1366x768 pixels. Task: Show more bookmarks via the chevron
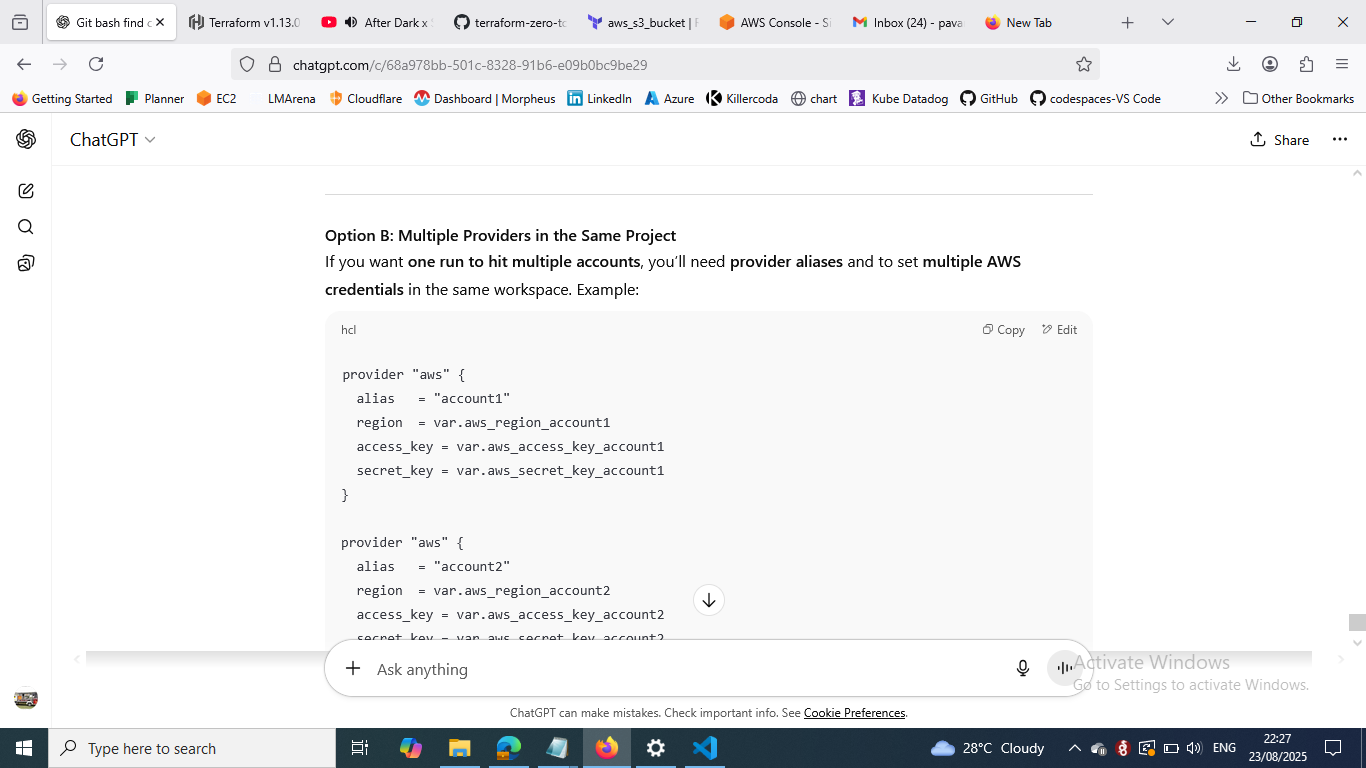1220,98
